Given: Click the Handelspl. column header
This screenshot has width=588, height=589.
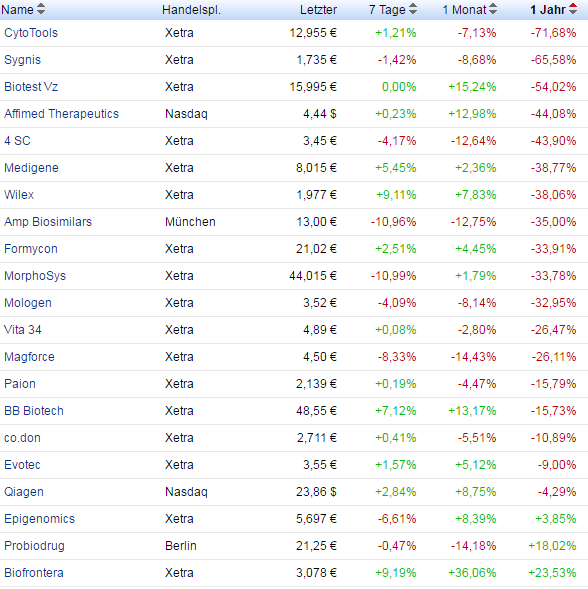Looking at the screenshot, I should pos(191,10).
